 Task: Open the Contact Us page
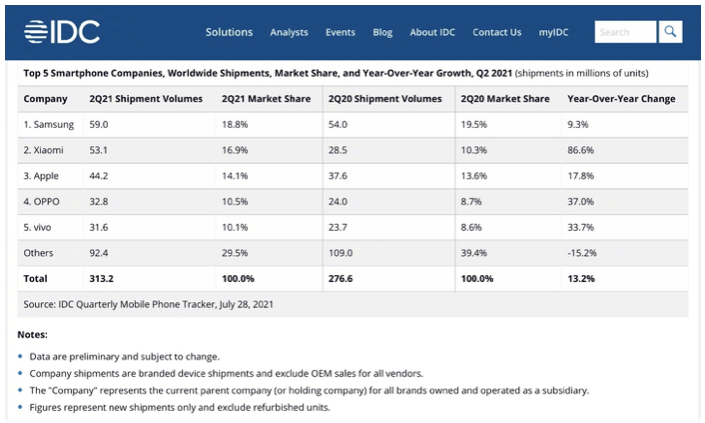497,32
